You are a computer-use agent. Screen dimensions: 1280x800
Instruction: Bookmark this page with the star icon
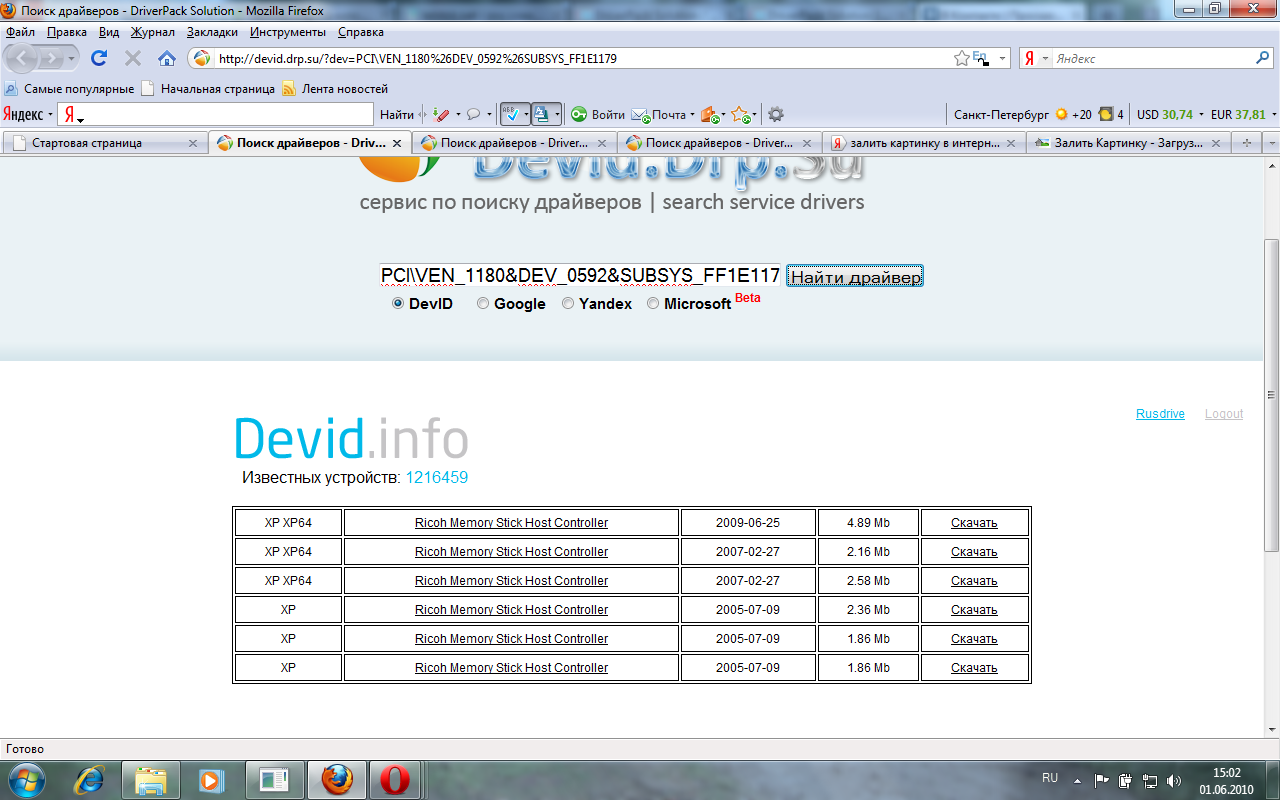[x=961, y=58]
